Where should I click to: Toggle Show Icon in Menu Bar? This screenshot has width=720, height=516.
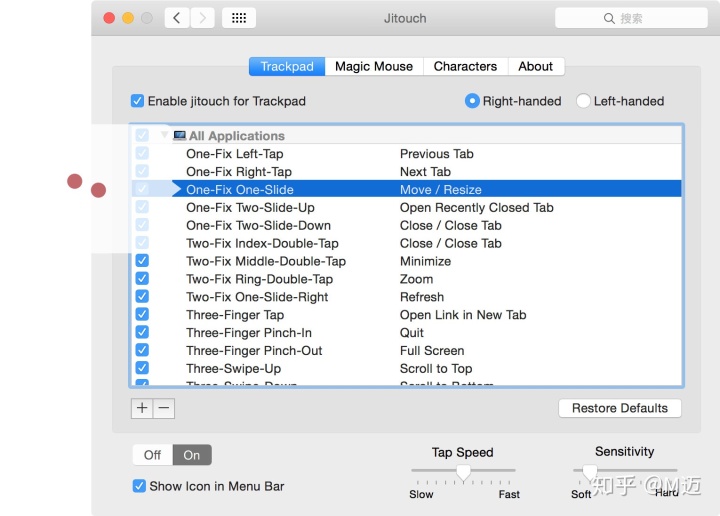click(139, 486)
